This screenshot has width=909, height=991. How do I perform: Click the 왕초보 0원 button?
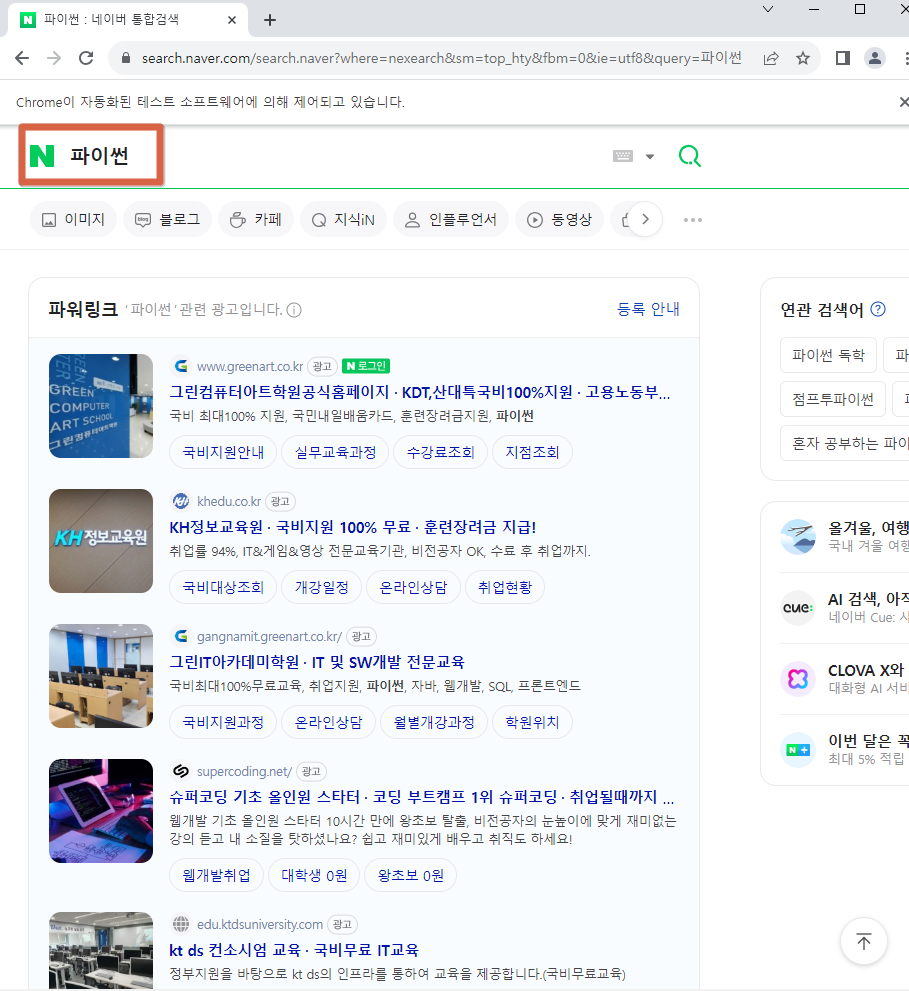tap(410, 875)
